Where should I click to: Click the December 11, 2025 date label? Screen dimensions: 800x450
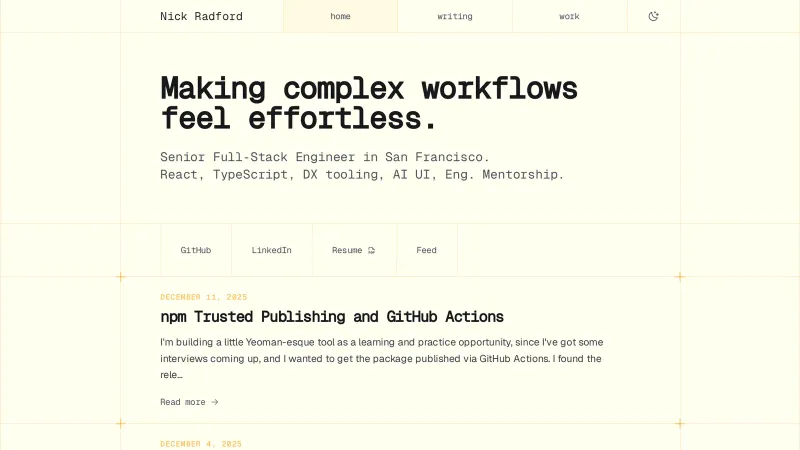coord(203,297)
